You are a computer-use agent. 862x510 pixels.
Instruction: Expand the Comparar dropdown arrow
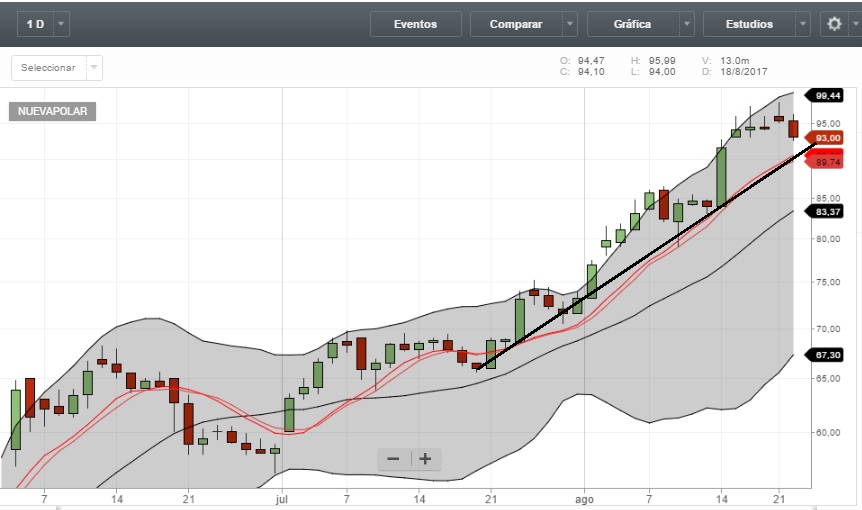pos(570,24)
